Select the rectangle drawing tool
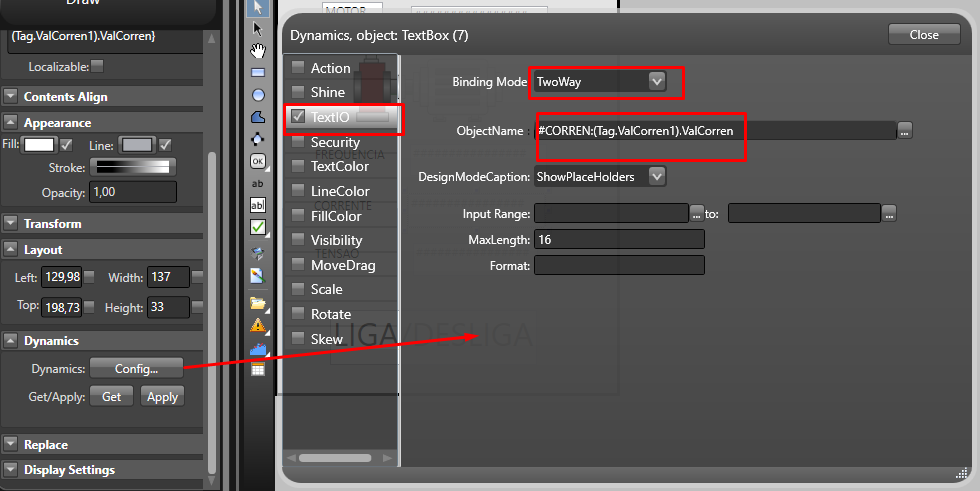The image size is (980, 491). [258, 73]
